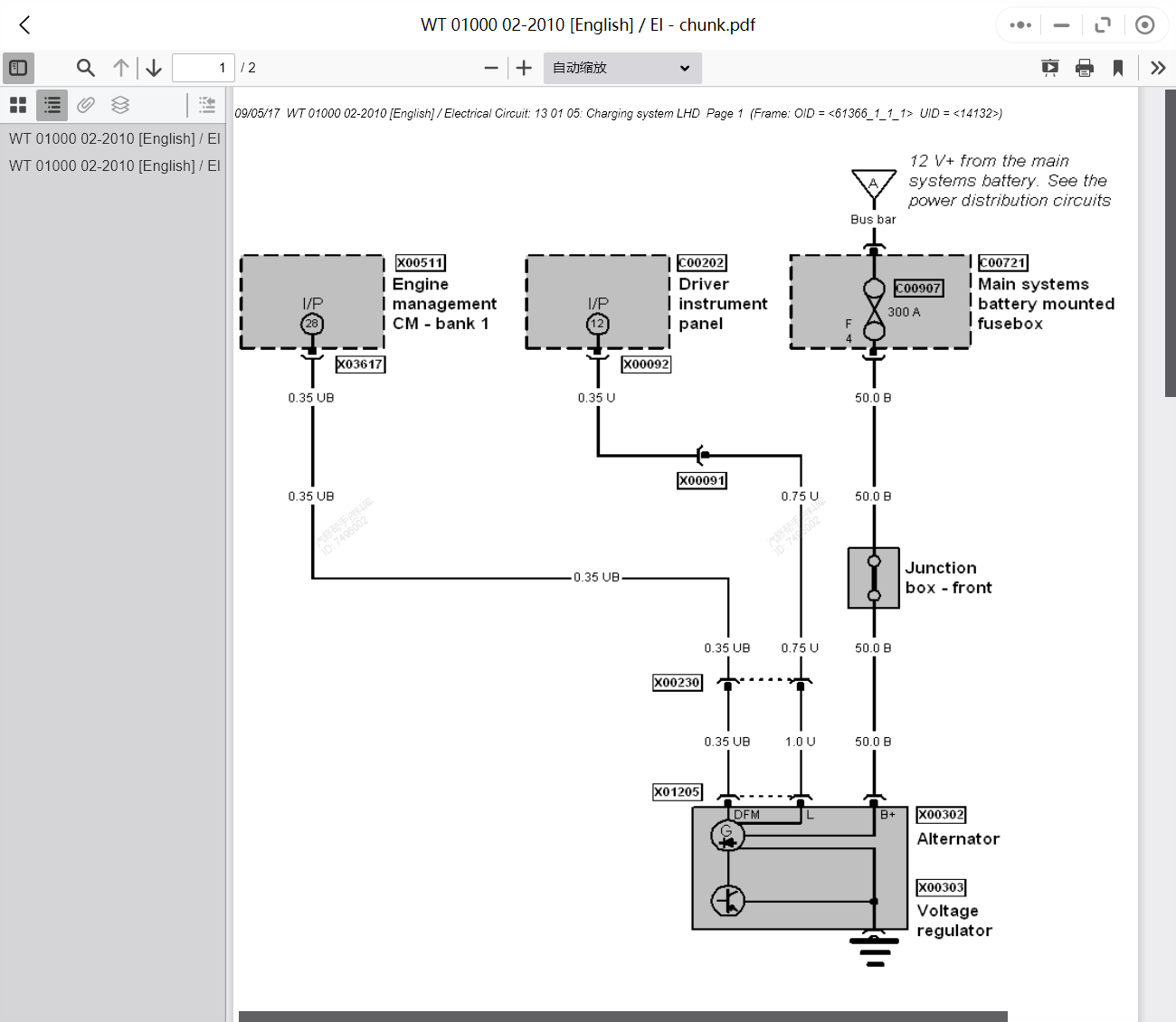Zoom out with the minus button
Image resolution: width=1176 pixels, height=1022 pixels.
click(x=491, y=68)
